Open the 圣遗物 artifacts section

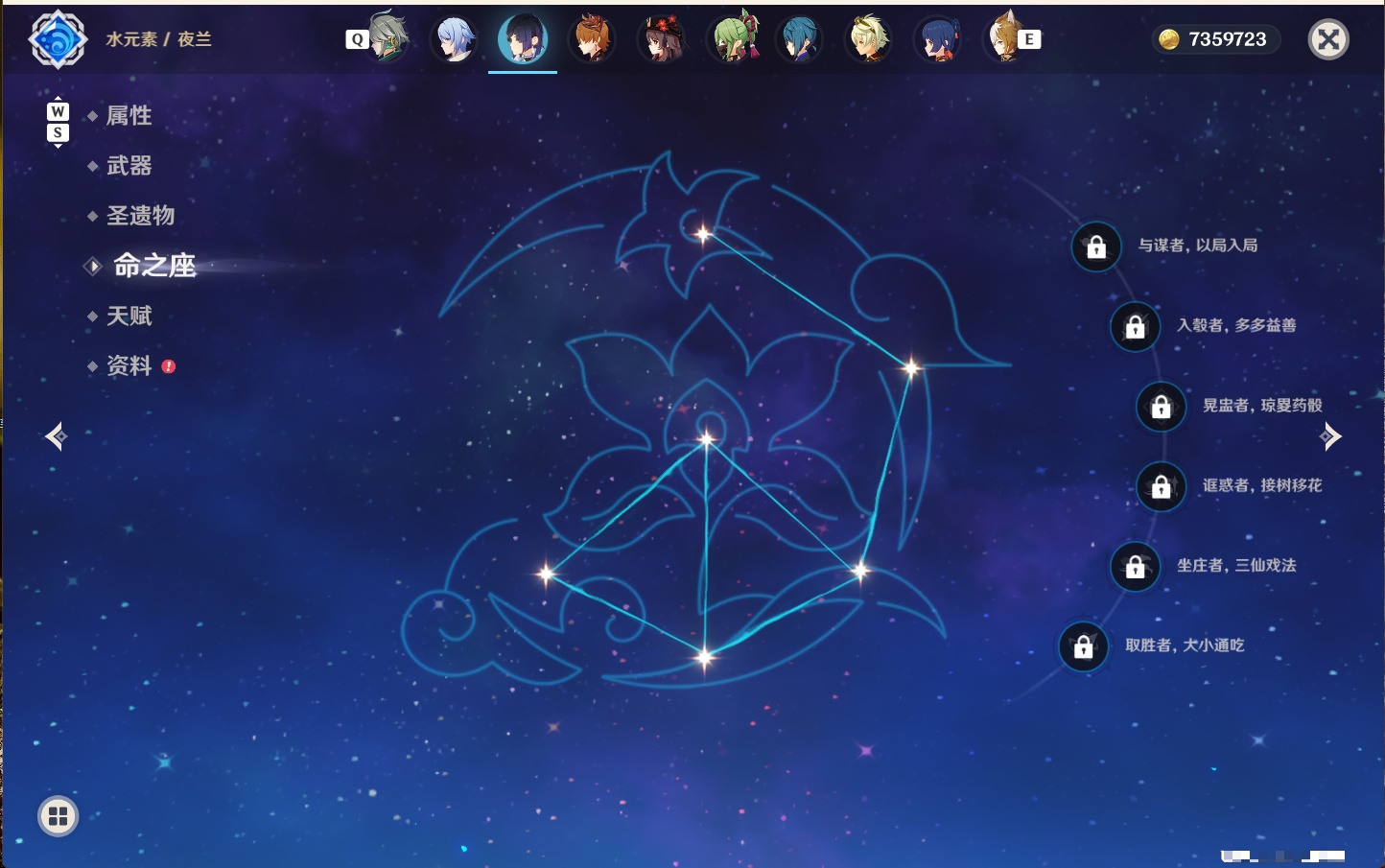click(x=140, y=216)
